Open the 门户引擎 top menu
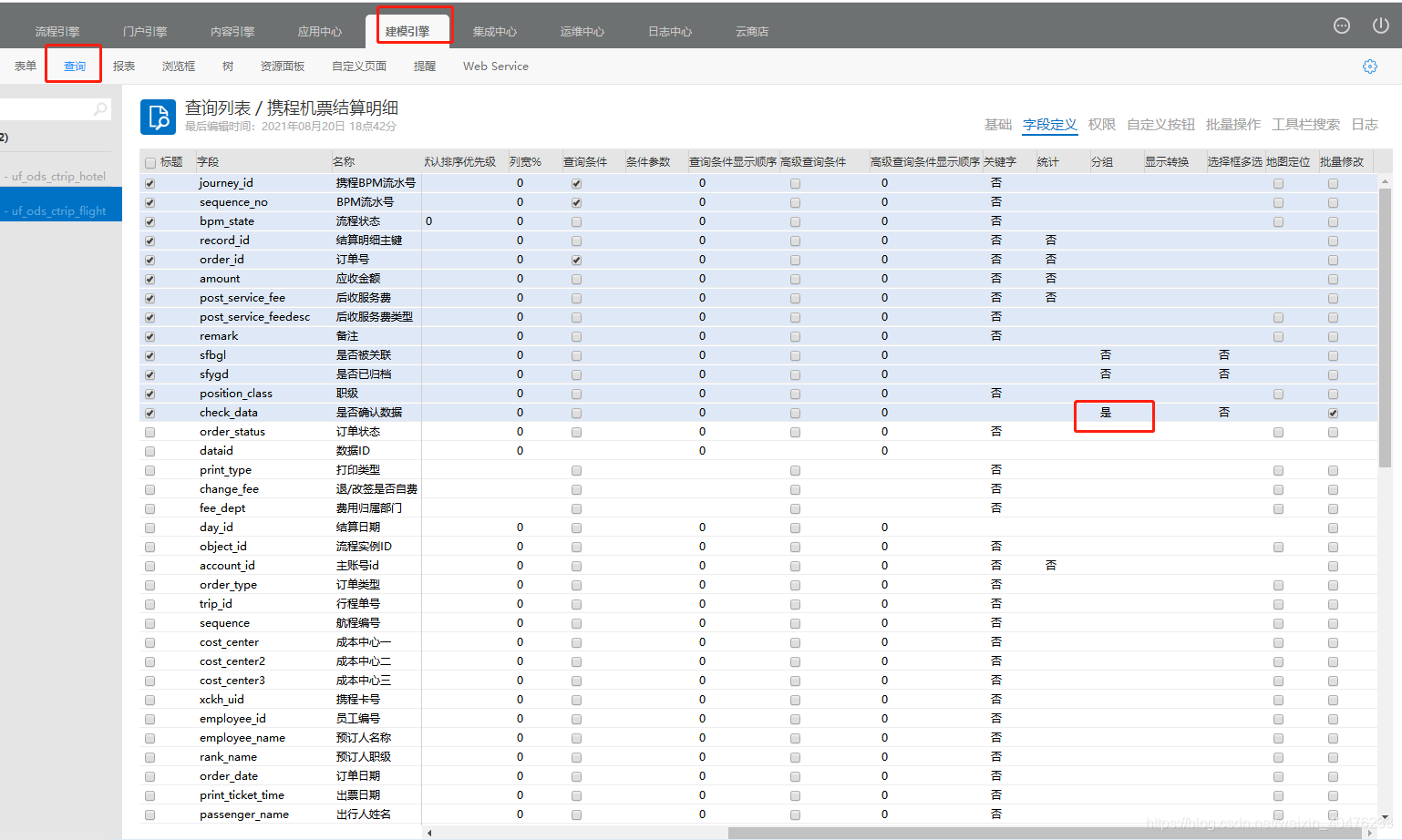 pos(145,31)
